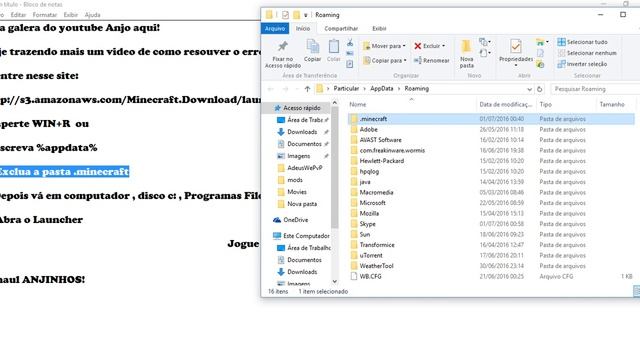Click Particular in address breadcrumb

tap(346, 89)
